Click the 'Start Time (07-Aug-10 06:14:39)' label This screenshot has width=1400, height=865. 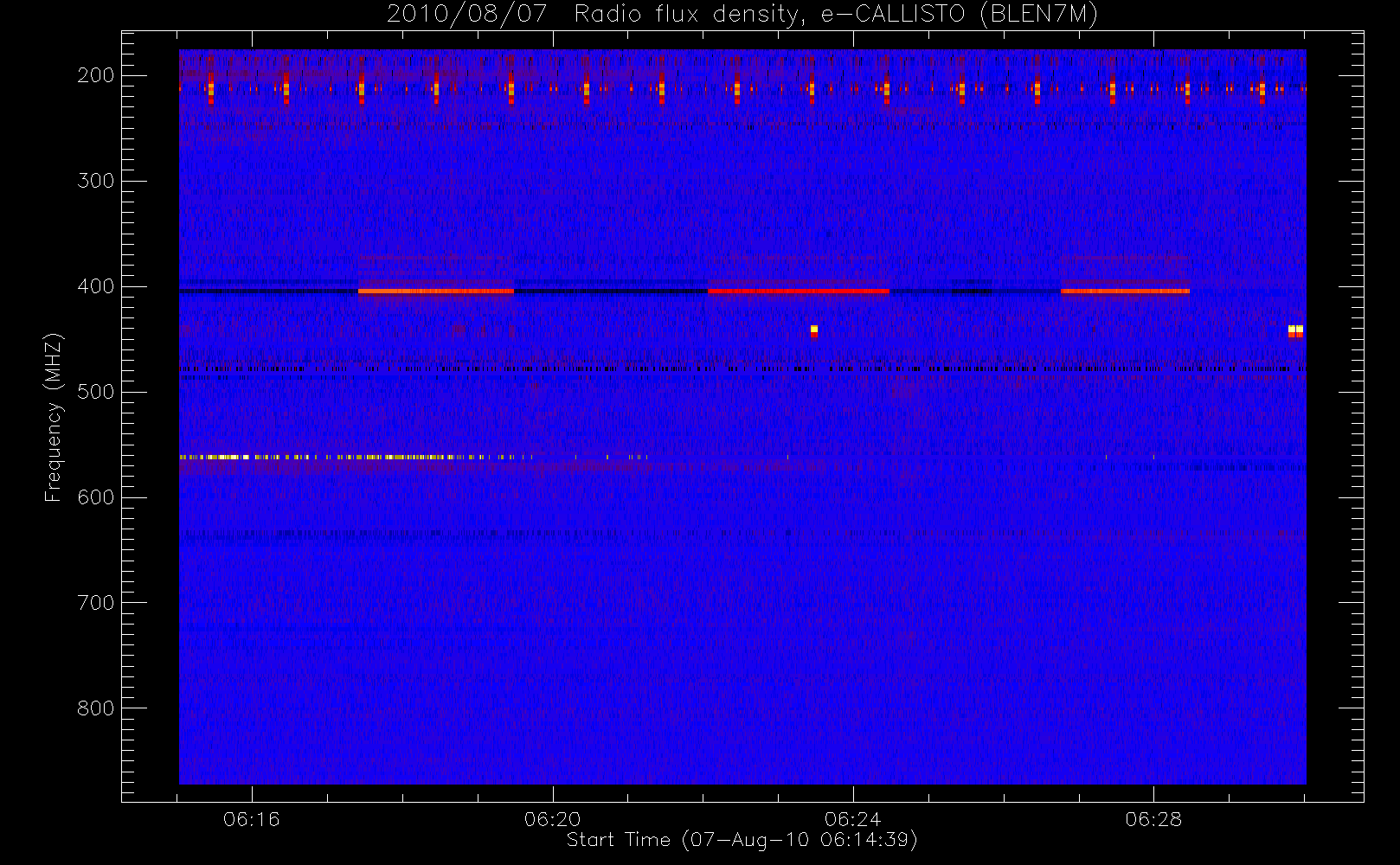pyautogui.click(x=742, y=840)
